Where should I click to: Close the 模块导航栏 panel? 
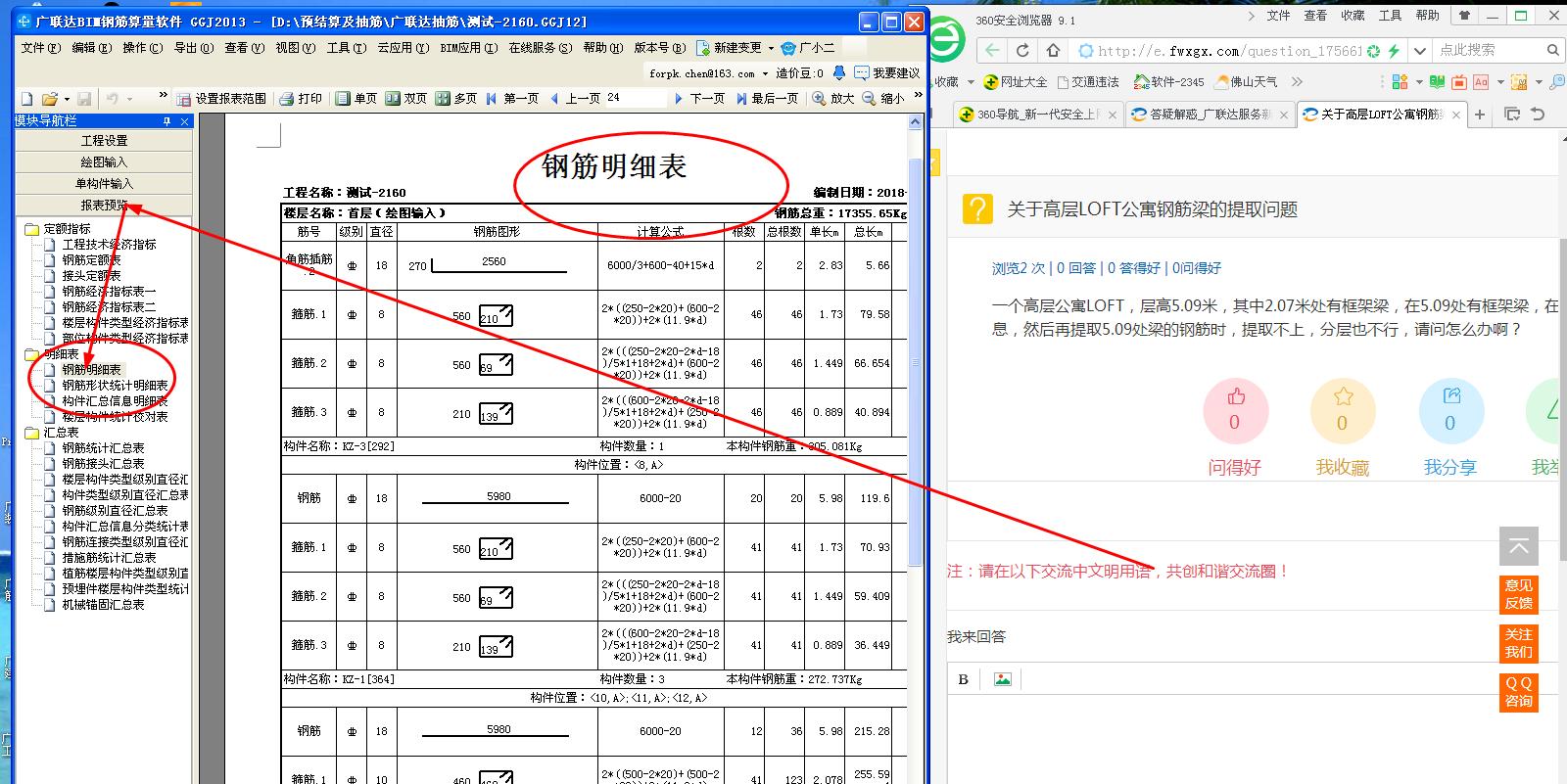185,120
